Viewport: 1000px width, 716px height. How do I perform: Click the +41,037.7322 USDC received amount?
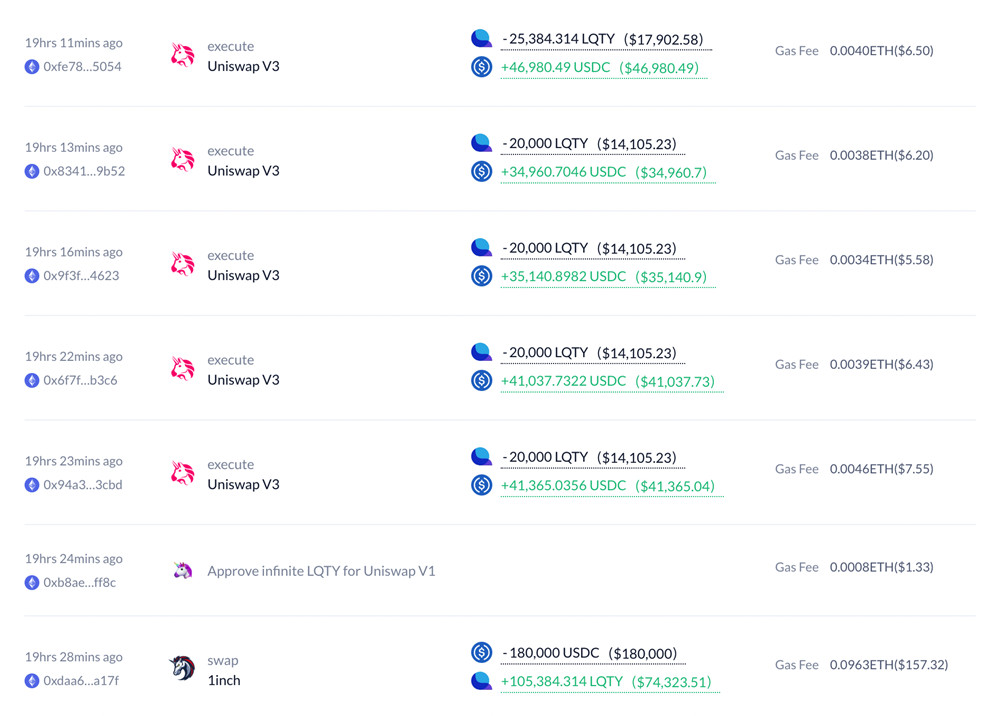tap(563, 381)
